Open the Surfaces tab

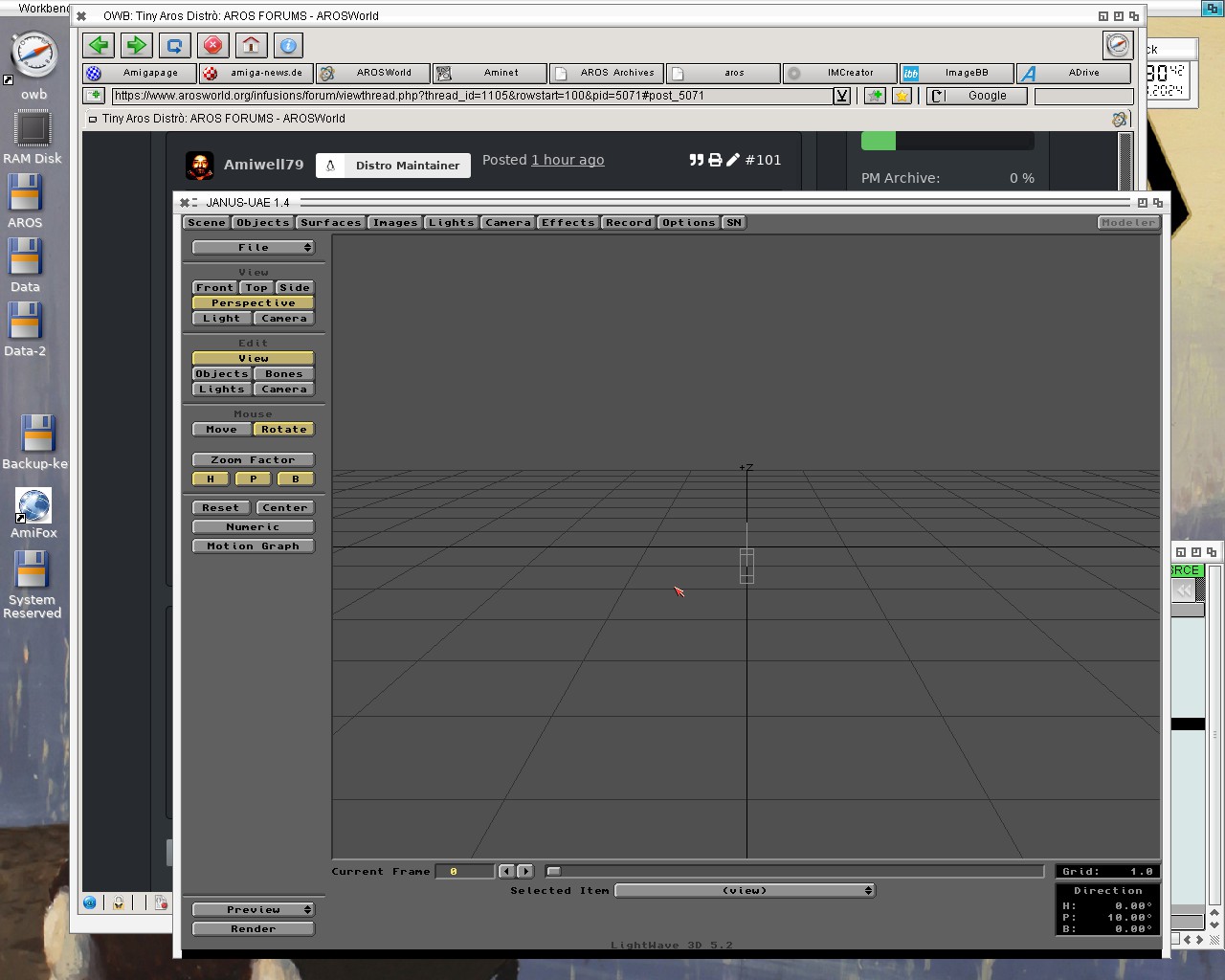tap(330, 223)
